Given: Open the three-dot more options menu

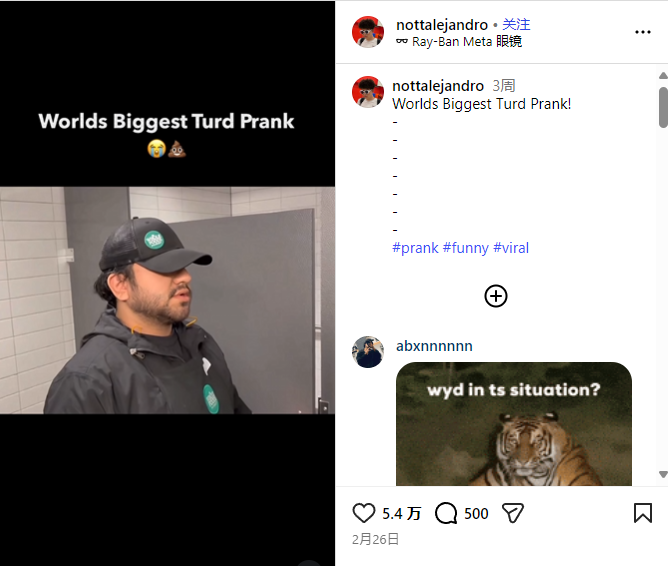Looking at the screenshot, I should coord(643,32).
